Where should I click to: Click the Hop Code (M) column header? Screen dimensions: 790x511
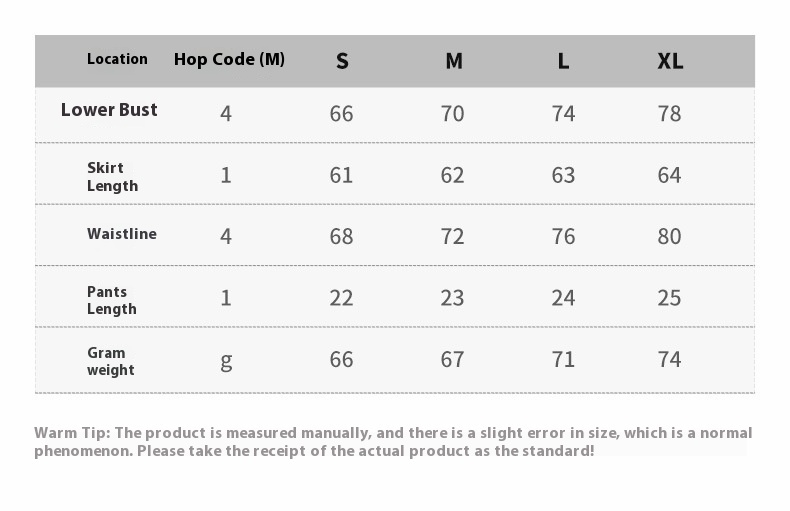(x=229, y=59)
